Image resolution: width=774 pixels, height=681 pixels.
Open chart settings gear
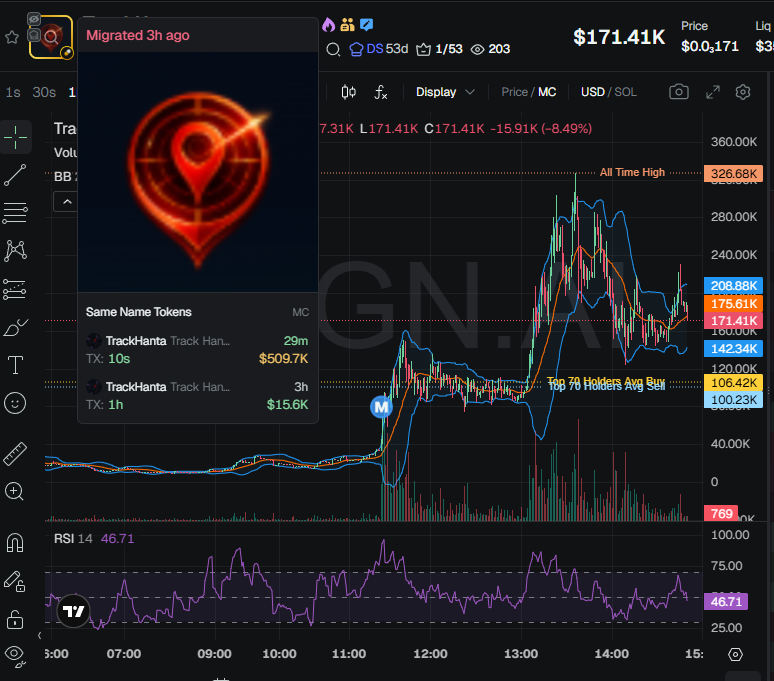pyautogui.click(x=743, y=92)
